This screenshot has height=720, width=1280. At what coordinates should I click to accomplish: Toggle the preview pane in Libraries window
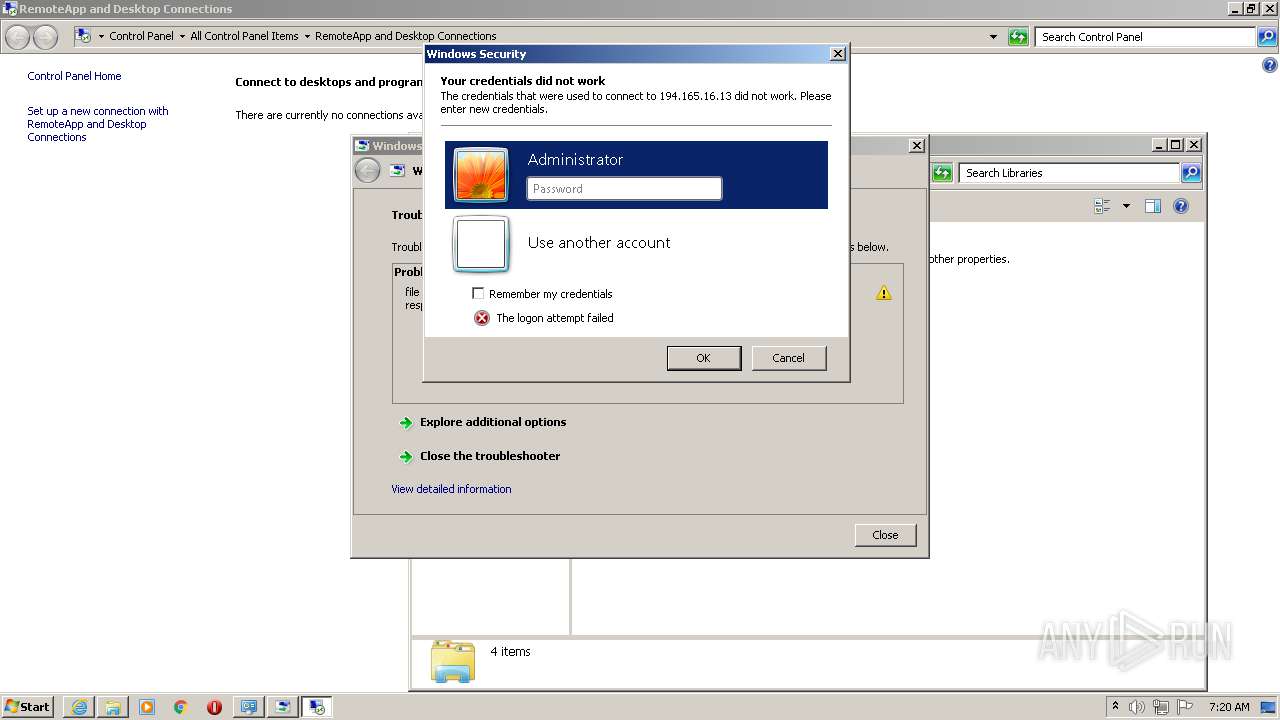pos(1153,206)
